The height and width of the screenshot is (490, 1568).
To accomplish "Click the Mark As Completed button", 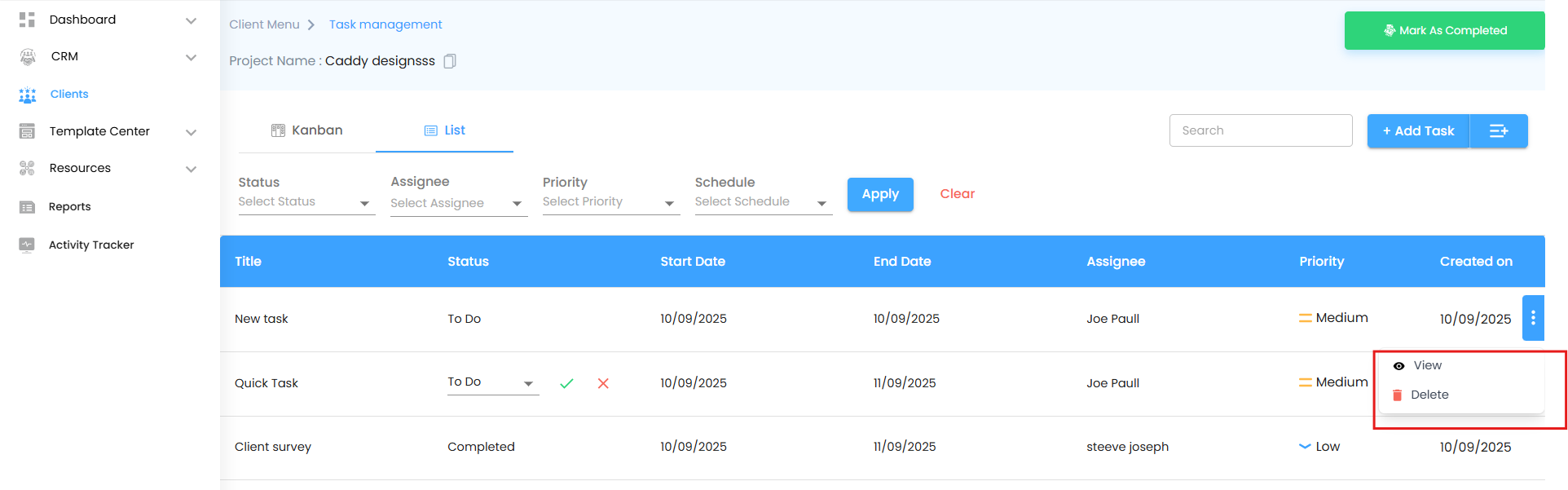I will pyautogui.click(x=1444, y=31).
